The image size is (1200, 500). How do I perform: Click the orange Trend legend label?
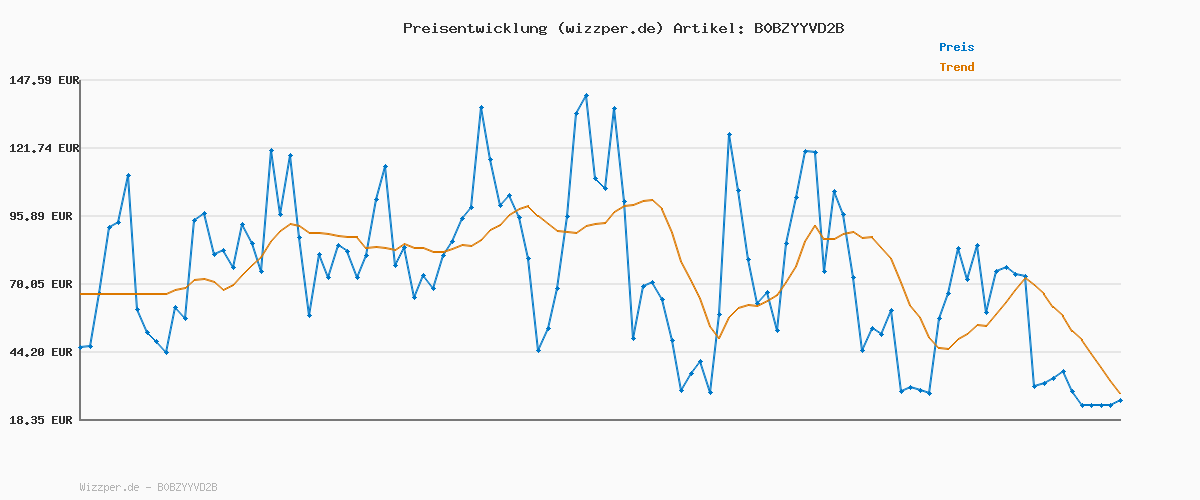(956, 67)
